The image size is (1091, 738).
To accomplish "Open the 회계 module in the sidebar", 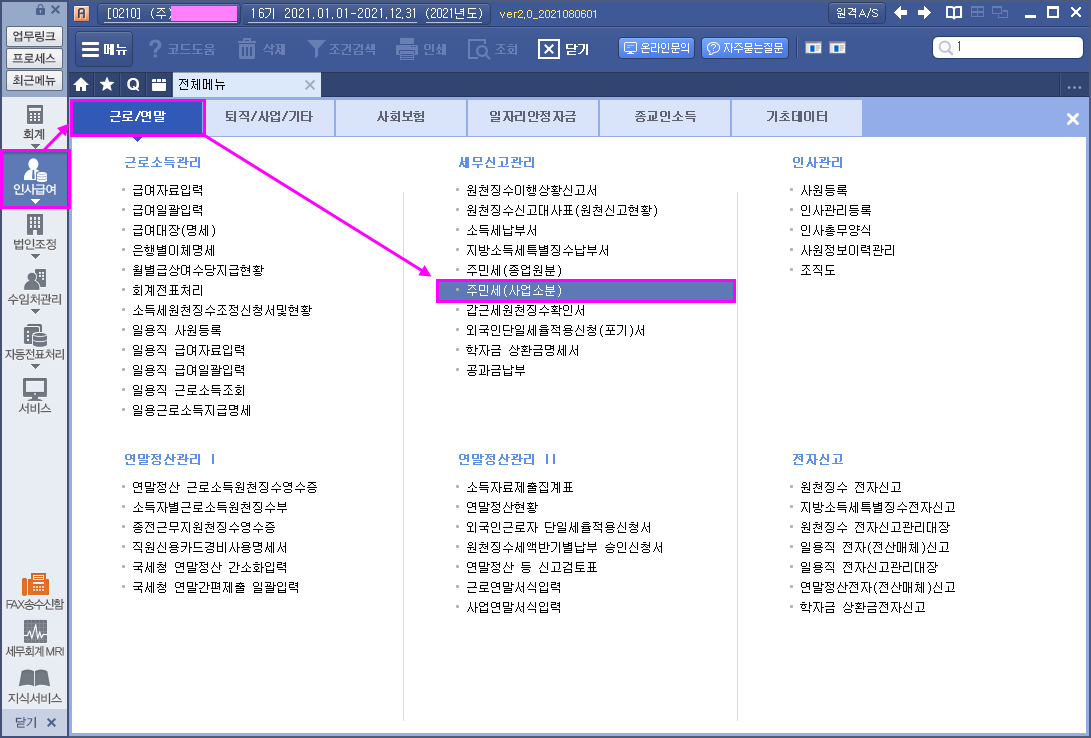I will (35, 122).
